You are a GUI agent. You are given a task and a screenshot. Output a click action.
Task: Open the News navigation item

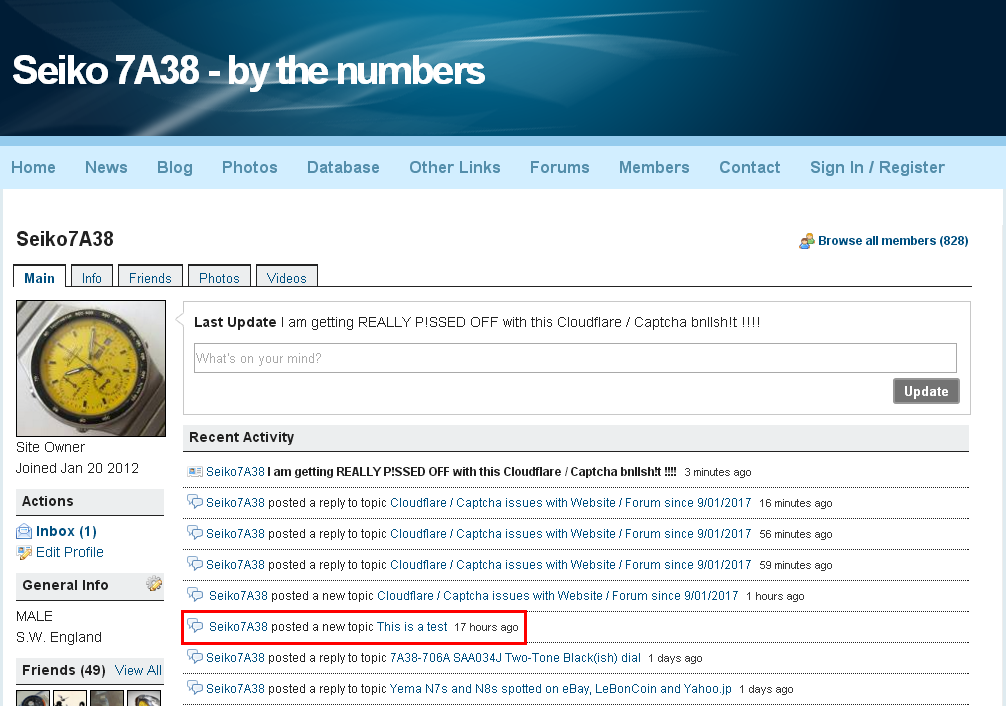pyautogui.click(x=107, y=168)
